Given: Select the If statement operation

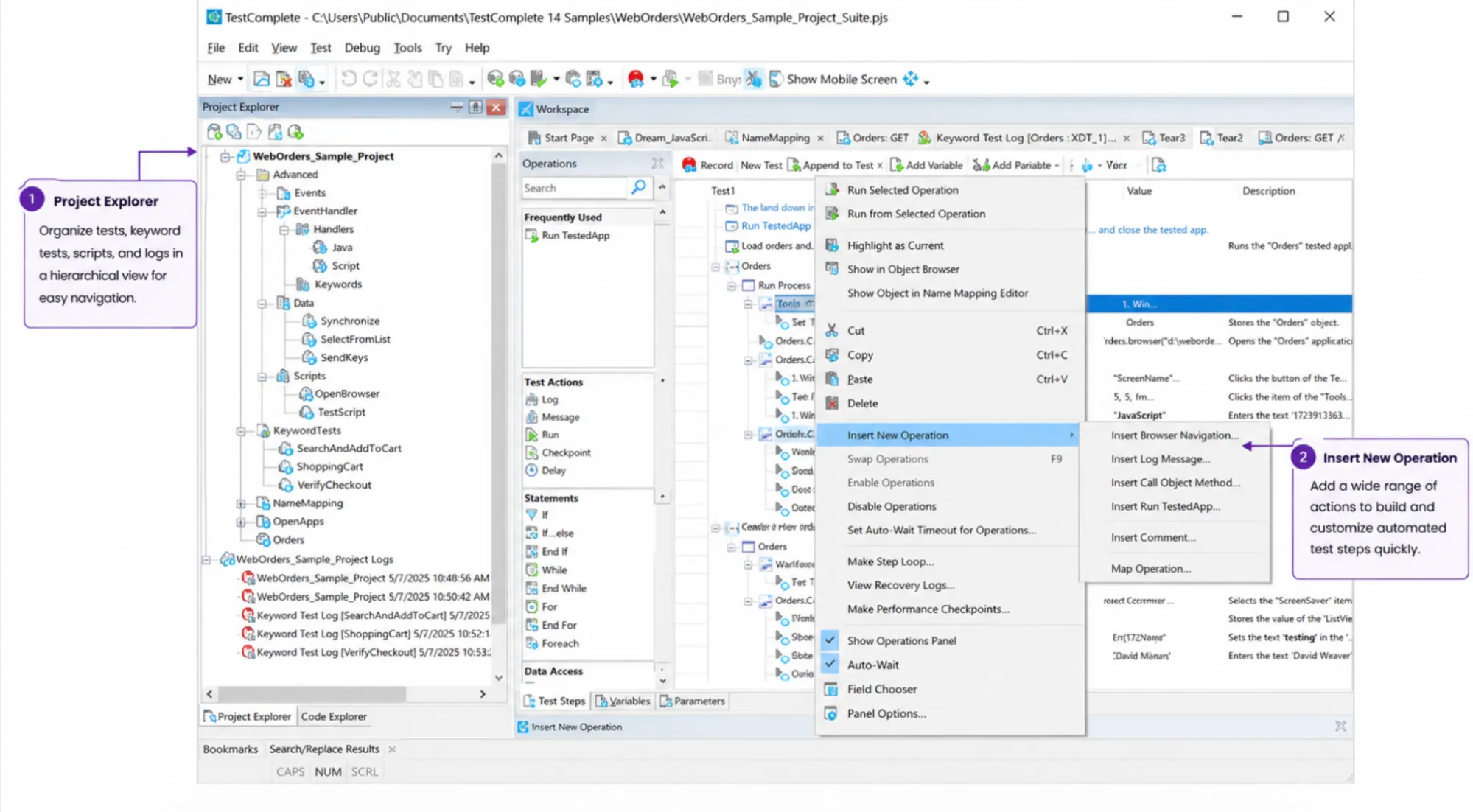Looking at the screenshot, I should (x=537, y=514).
